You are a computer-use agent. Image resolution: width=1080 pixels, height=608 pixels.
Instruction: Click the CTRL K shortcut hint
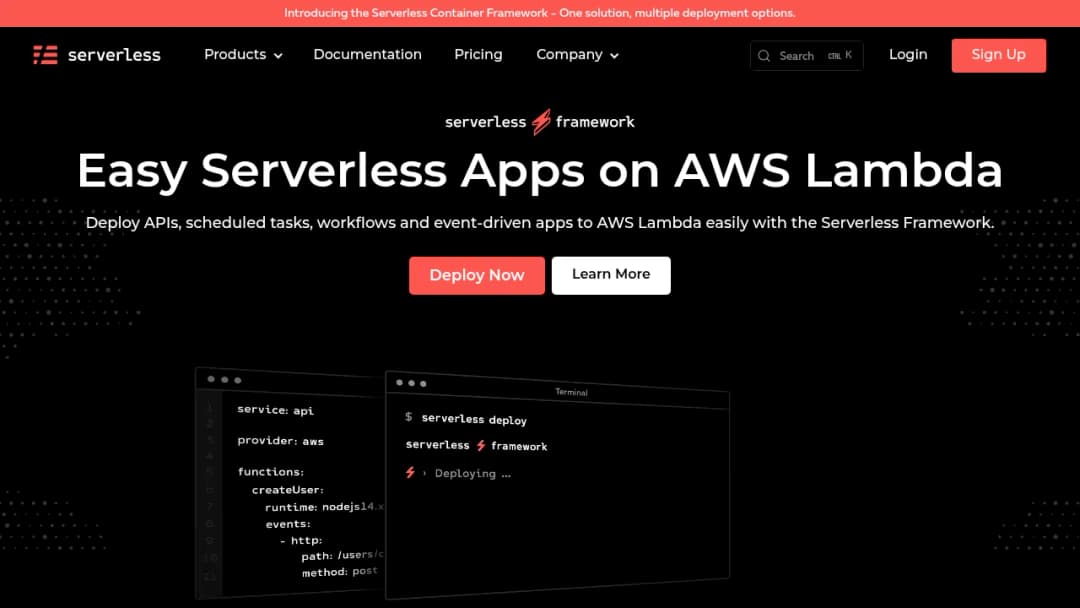[x=840, y=55]
